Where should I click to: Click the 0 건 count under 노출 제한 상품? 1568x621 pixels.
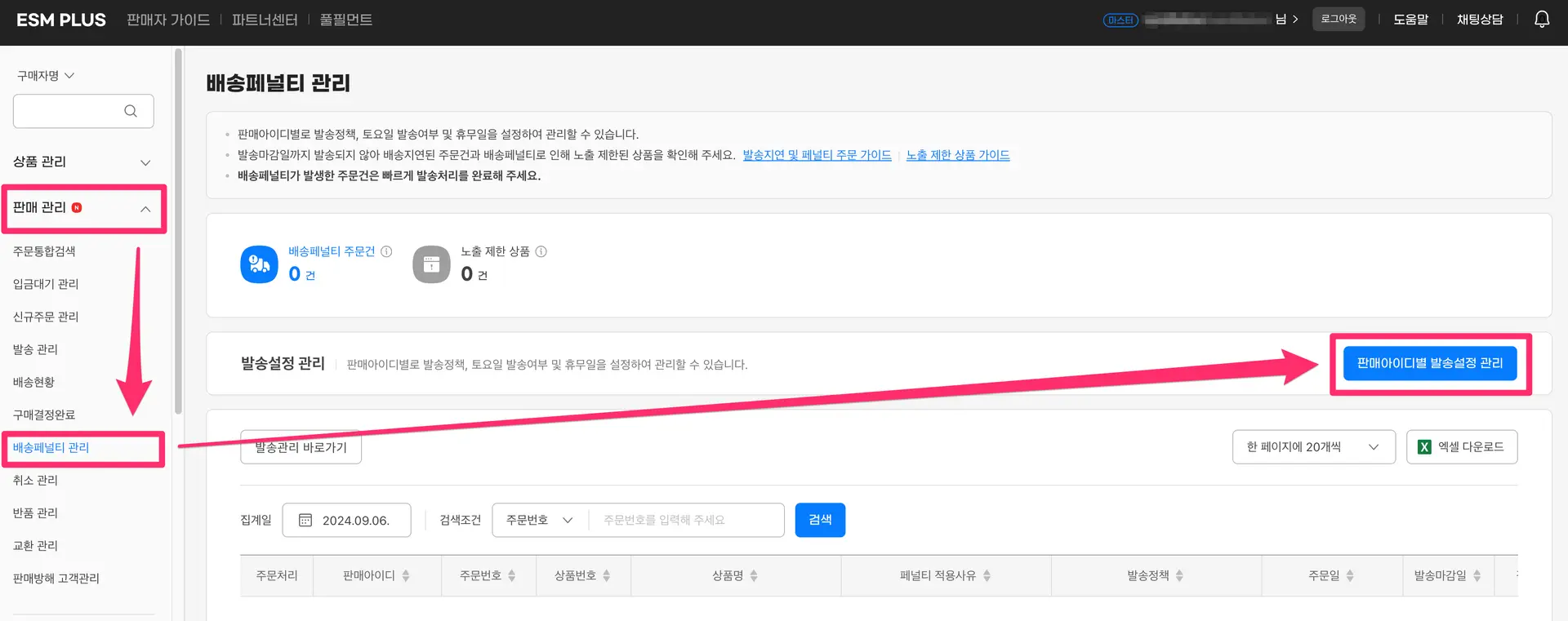pyautogui.click(x=474, y=274)
